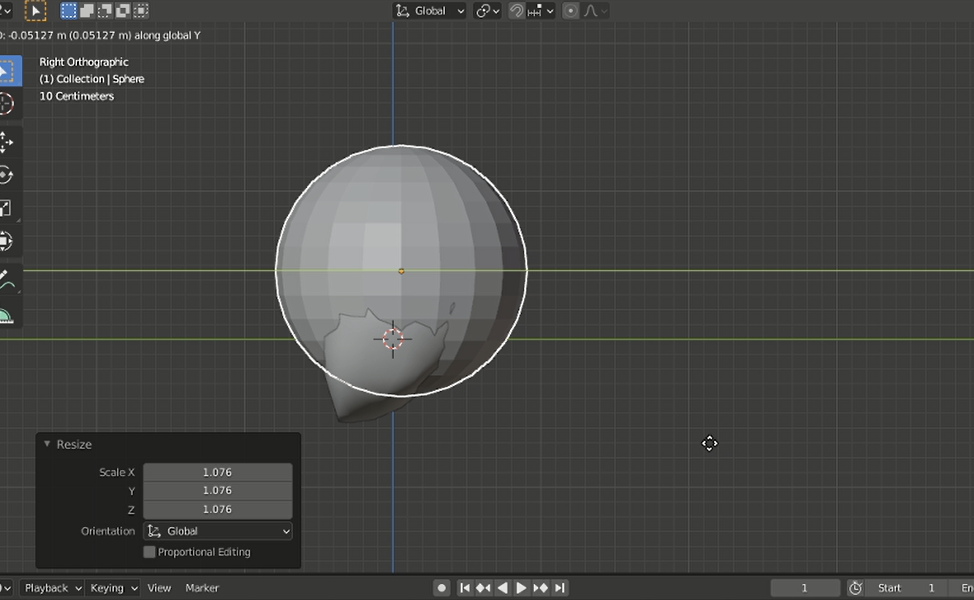Screen dimensions: 974x600
Task: Click the 'Right Orthographic' view label
Action: 84,62
